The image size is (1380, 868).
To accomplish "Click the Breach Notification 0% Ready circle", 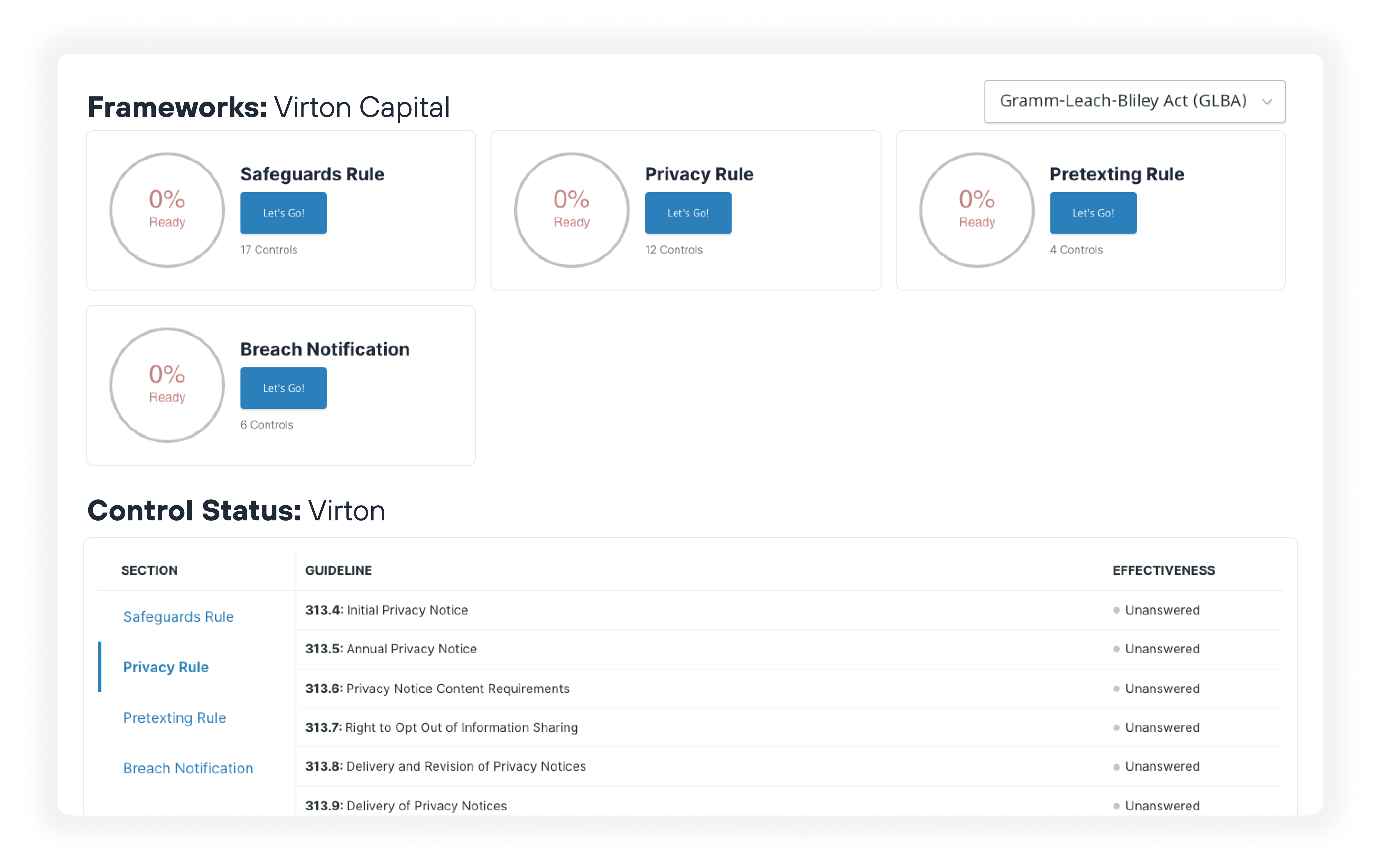I will [x=167, y=385].
